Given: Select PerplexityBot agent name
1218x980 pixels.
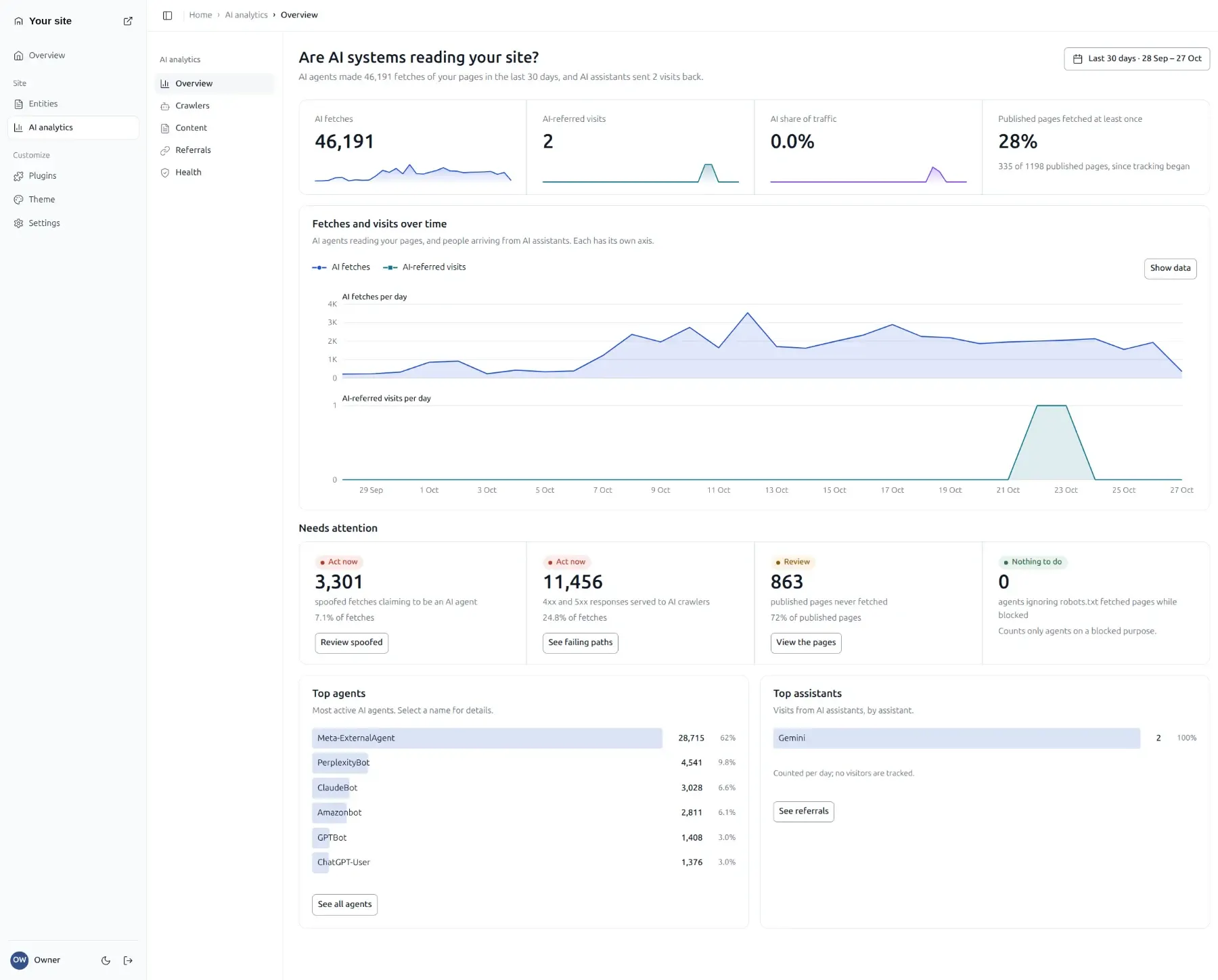Looking at the screenshot, I should tap(343, 763).
